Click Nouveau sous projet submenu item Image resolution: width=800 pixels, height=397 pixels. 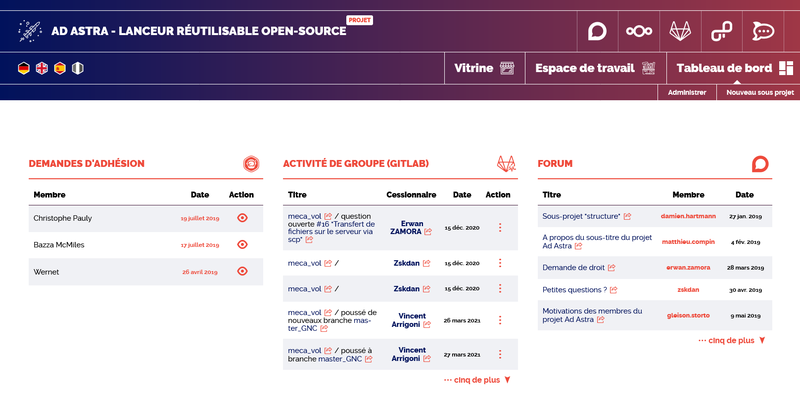coord(760,93)
